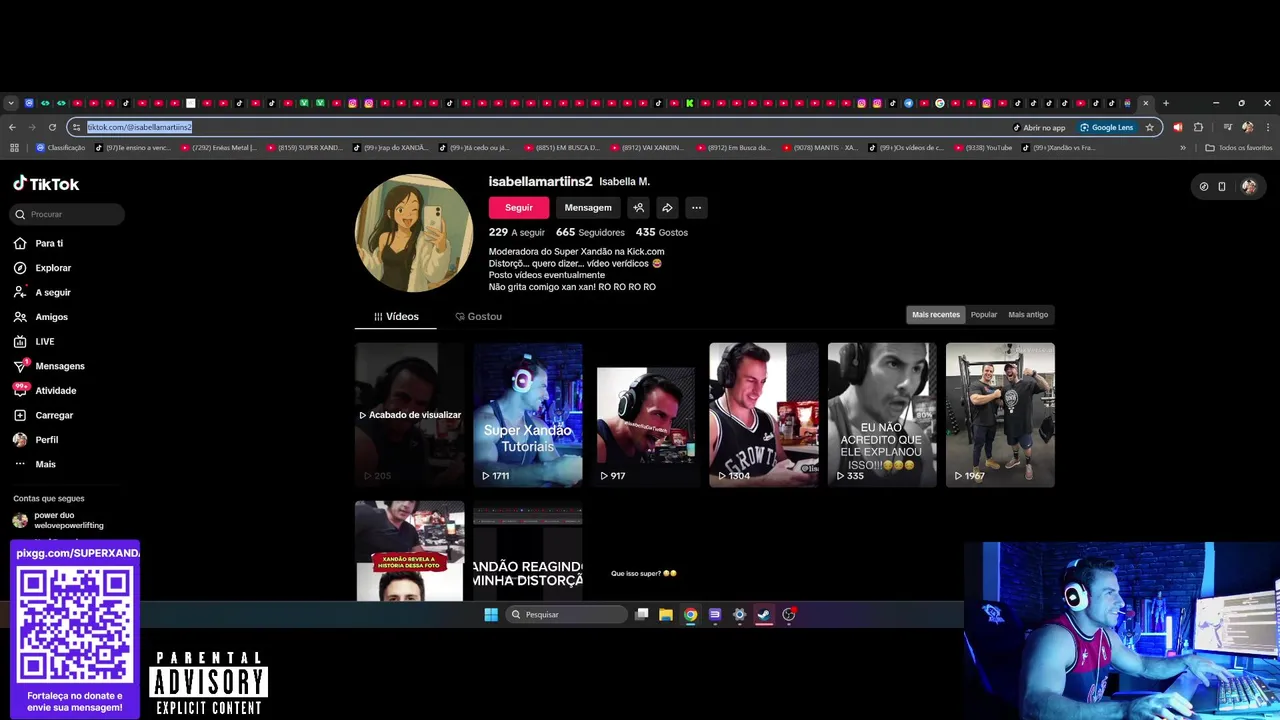Bookmark page with star icon
Viewport: 1280px width, 720px height.
(1150, 127)
